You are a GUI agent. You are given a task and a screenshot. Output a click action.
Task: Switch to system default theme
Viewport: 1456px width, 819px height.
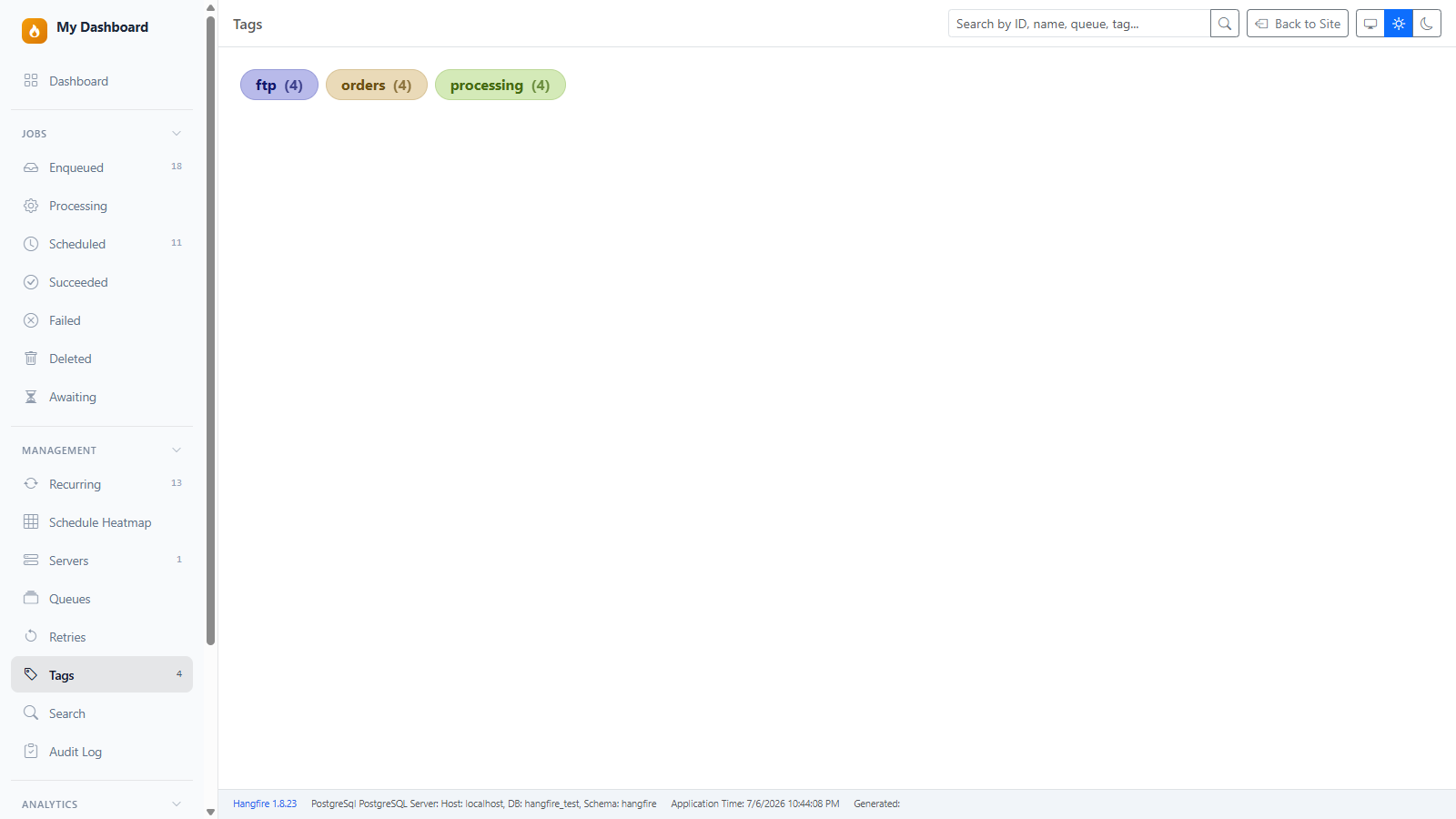coord(1370,24)
